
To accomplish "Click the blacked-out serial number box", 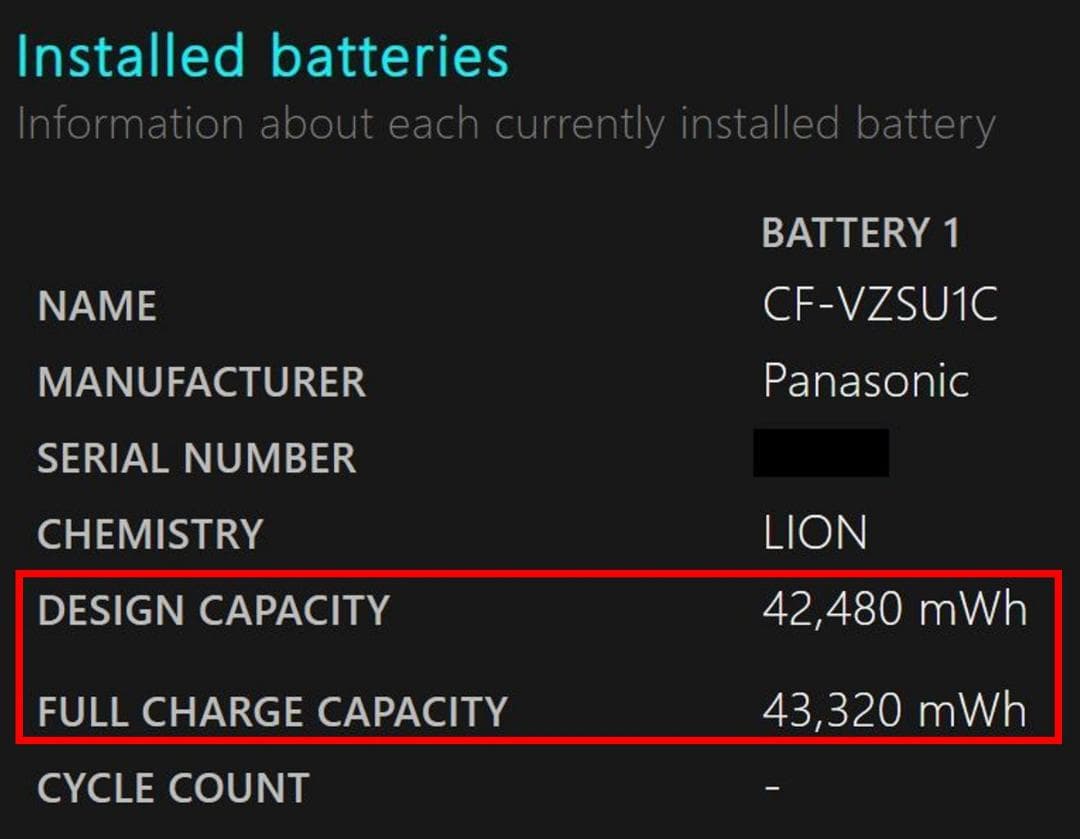I will pos(821,453).
